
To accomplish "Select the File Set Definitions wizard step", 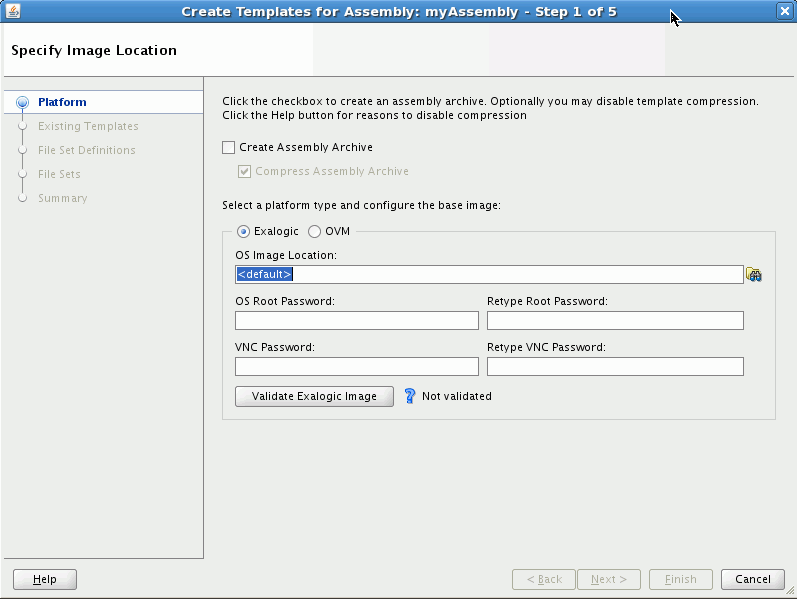I will [x=87, y=150].
